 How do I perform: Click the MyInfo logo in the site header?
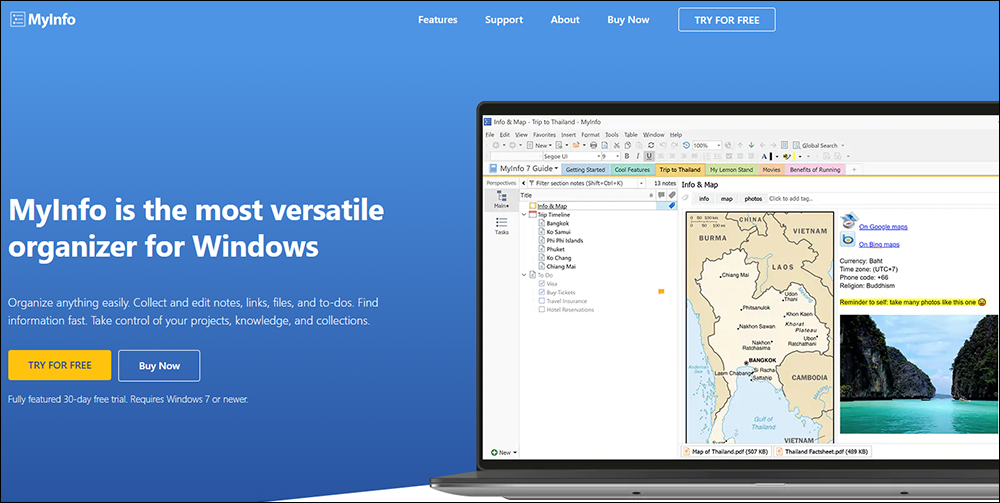43,19
